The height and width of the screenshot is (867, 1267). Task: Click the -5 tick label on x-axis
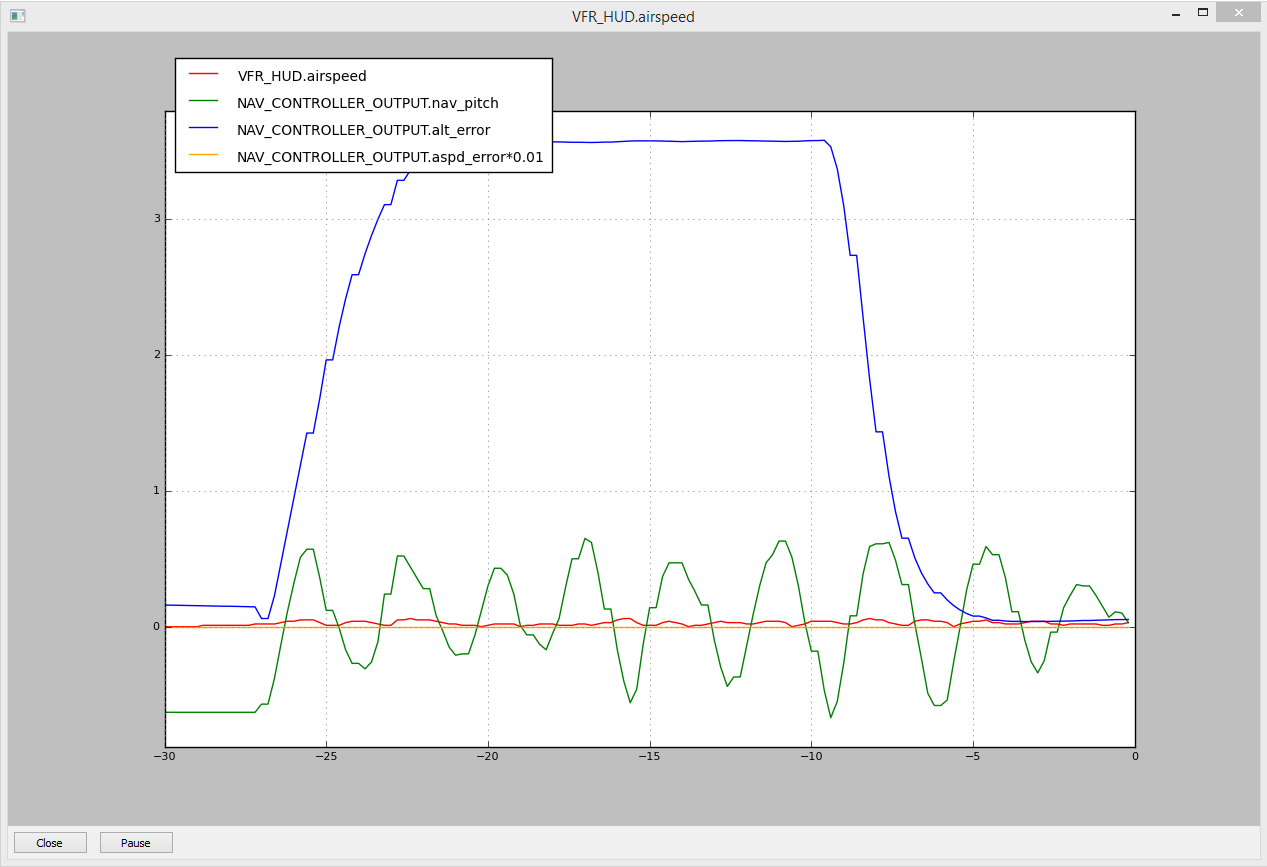click(973, 757)
